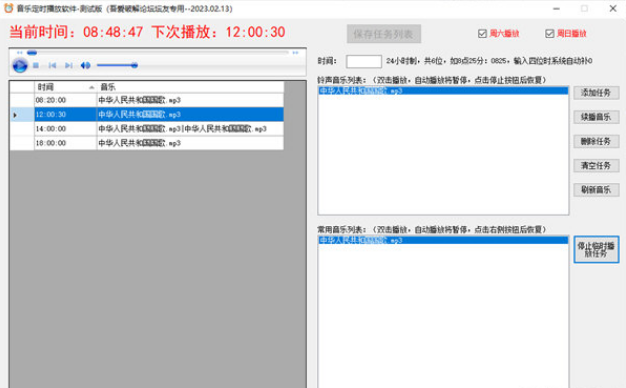Viewport: 626px width, 388px height.
Task: Focus the 时间 input field
Action: point(364,61)
